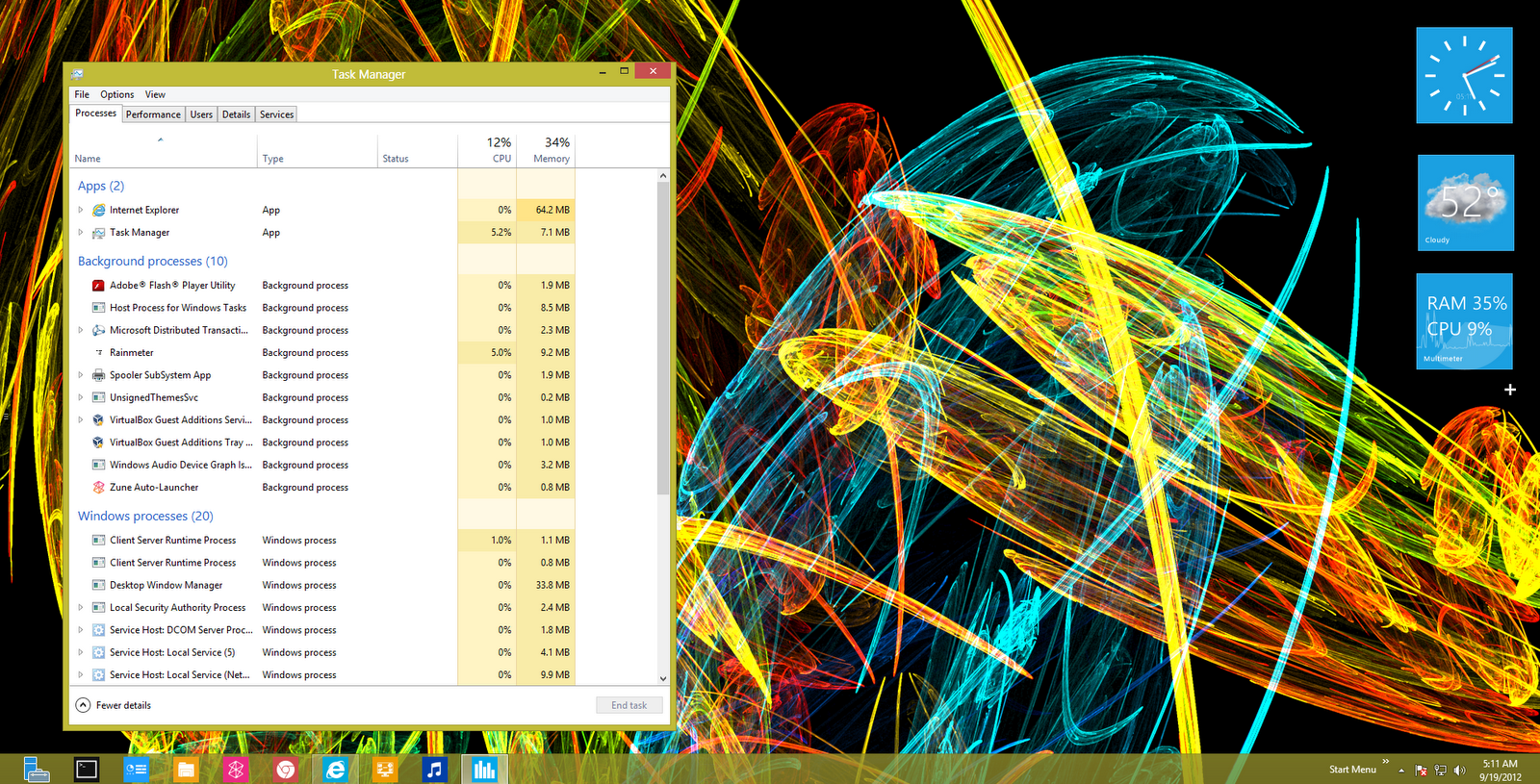The image size is (1540, 784).
Task: Sort by the Type column header
Action: [x=318, y=151]
